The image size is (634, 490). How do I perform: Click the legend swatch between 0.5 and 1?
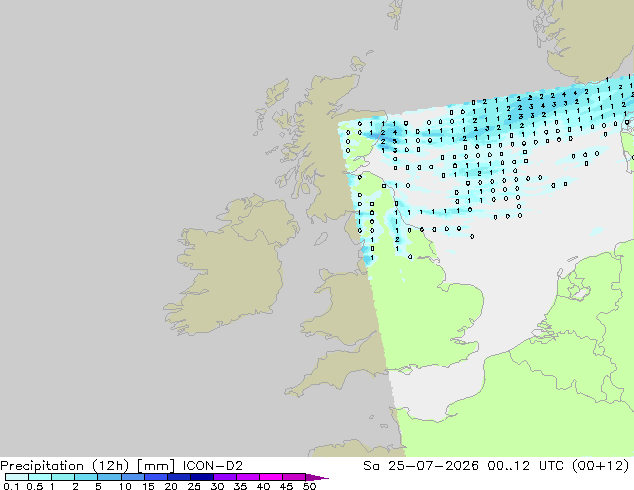pyautogui.click(x=40, y=477)
